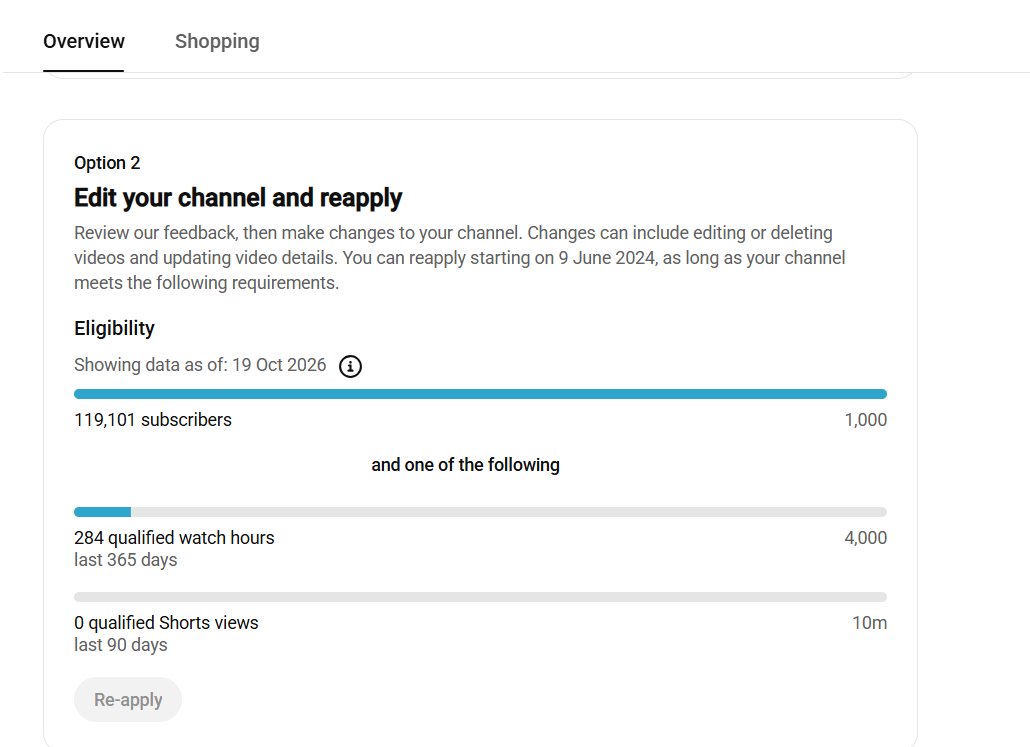Click the 10m Shorts views target value
Viewport: 1030px width, 747px height.
coord(870,623)
